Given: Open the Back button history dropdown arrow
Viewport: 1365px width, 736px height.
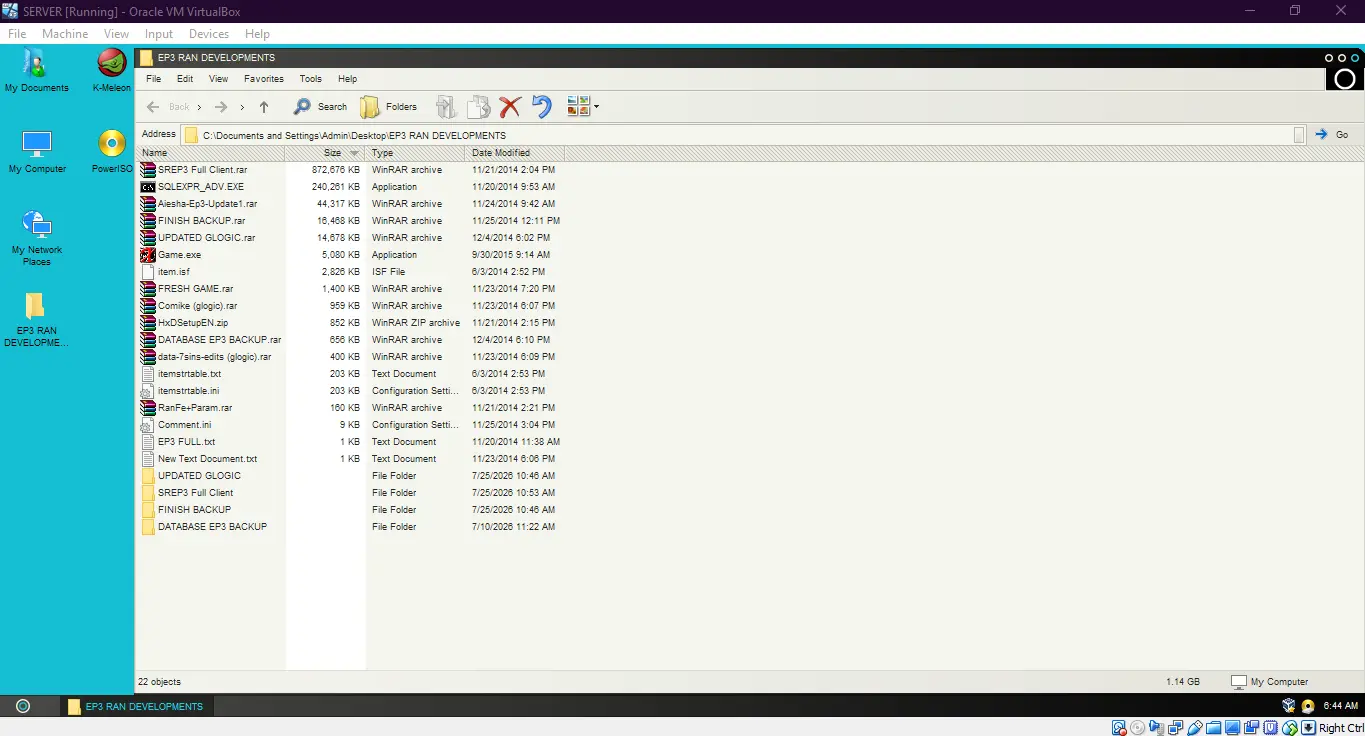Looking at the screenshot, I should point(199,107).
